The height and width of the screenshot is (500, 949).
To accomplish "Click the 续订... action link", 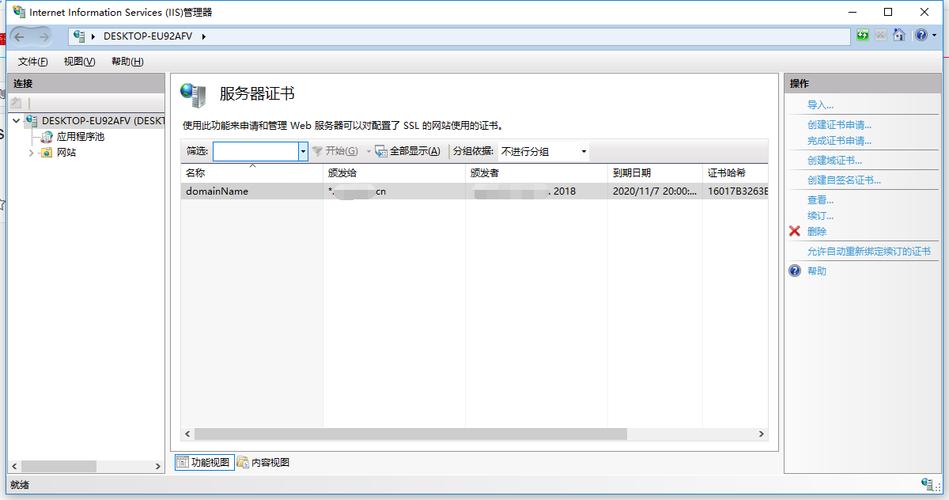I will (820, 215).
